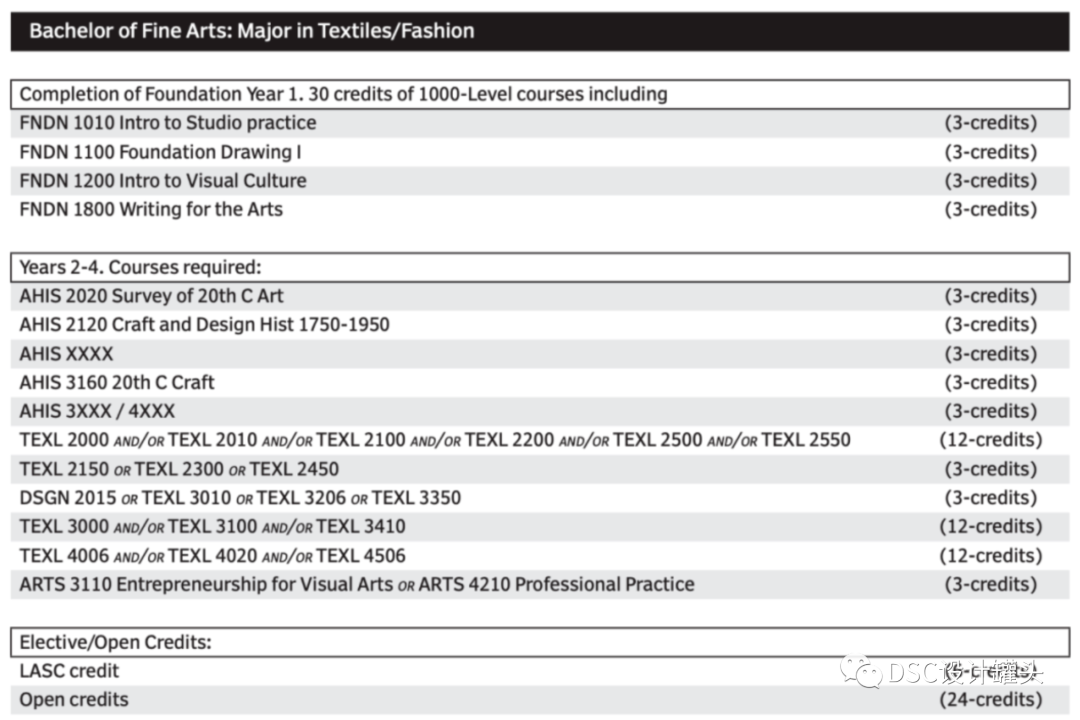
Task: Click (3-credits) beside AHIS XXXX
Action: 990,353
